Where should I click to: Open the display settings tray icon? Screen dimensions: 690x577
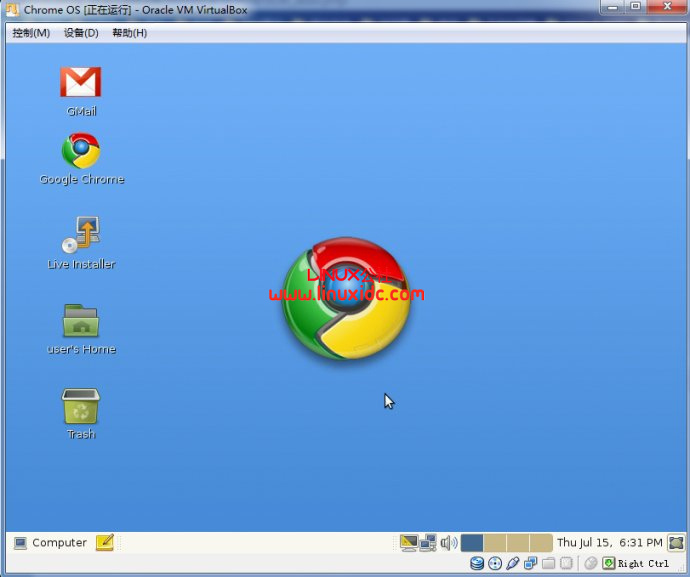pos(409,543)
